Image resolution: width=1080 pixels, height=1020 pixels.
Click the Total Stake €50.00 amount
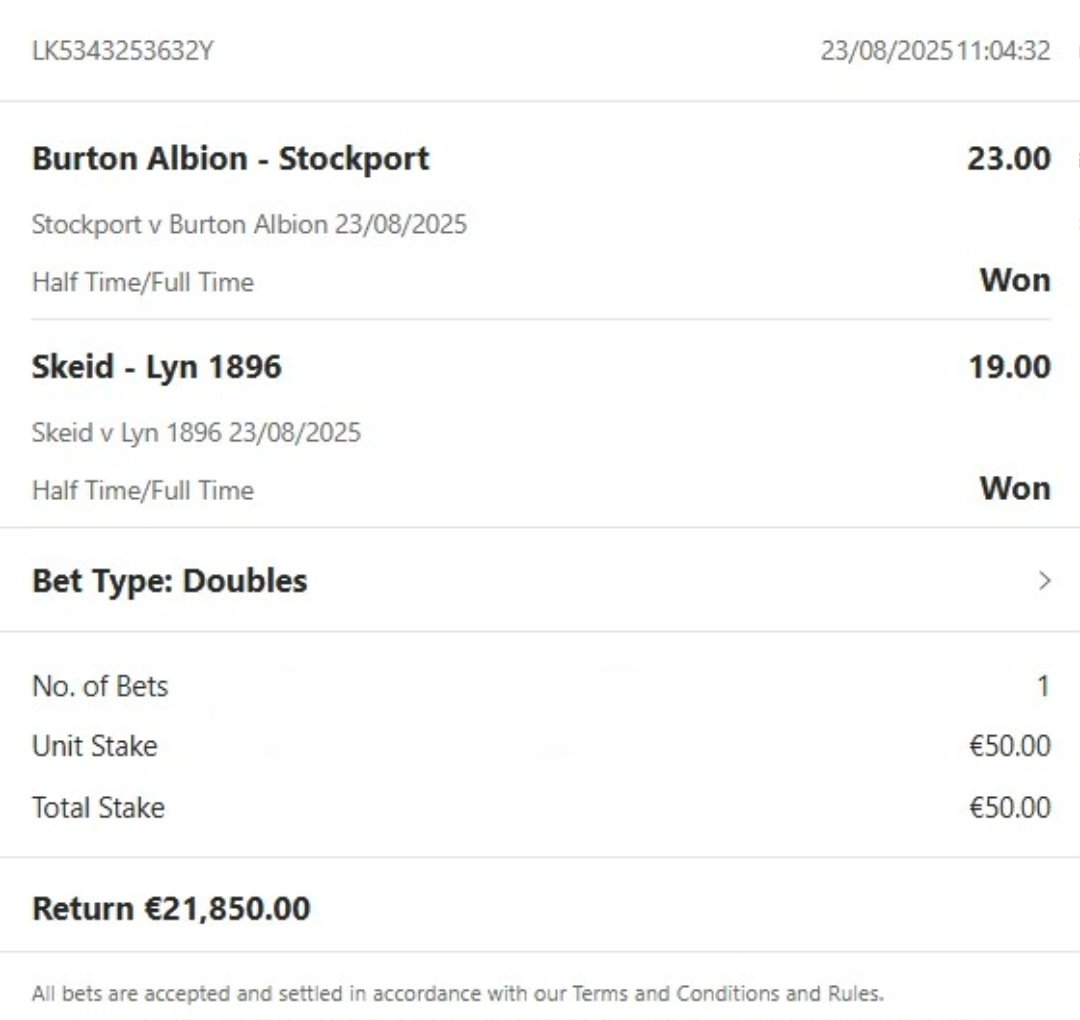tap(1009, 808)
